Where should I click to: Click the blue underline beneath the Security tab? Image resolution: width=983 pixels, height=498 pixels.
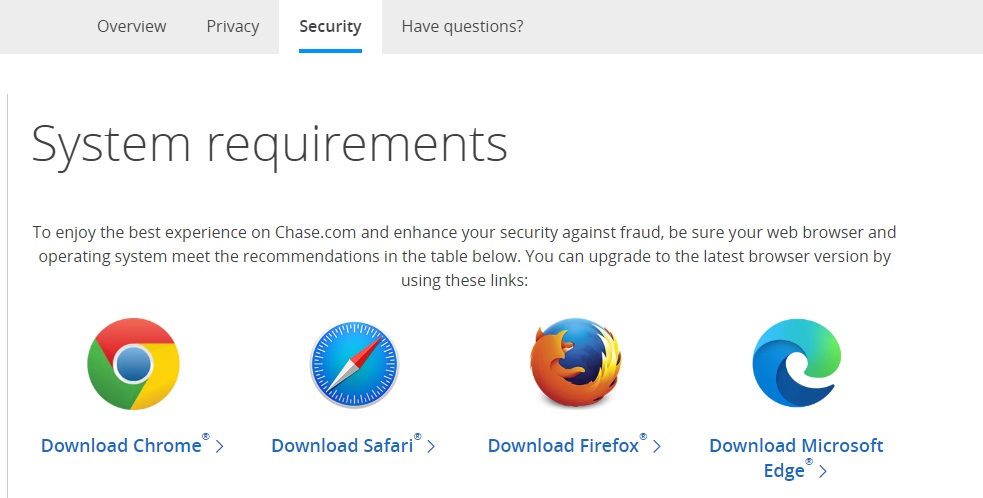(330, 50)
